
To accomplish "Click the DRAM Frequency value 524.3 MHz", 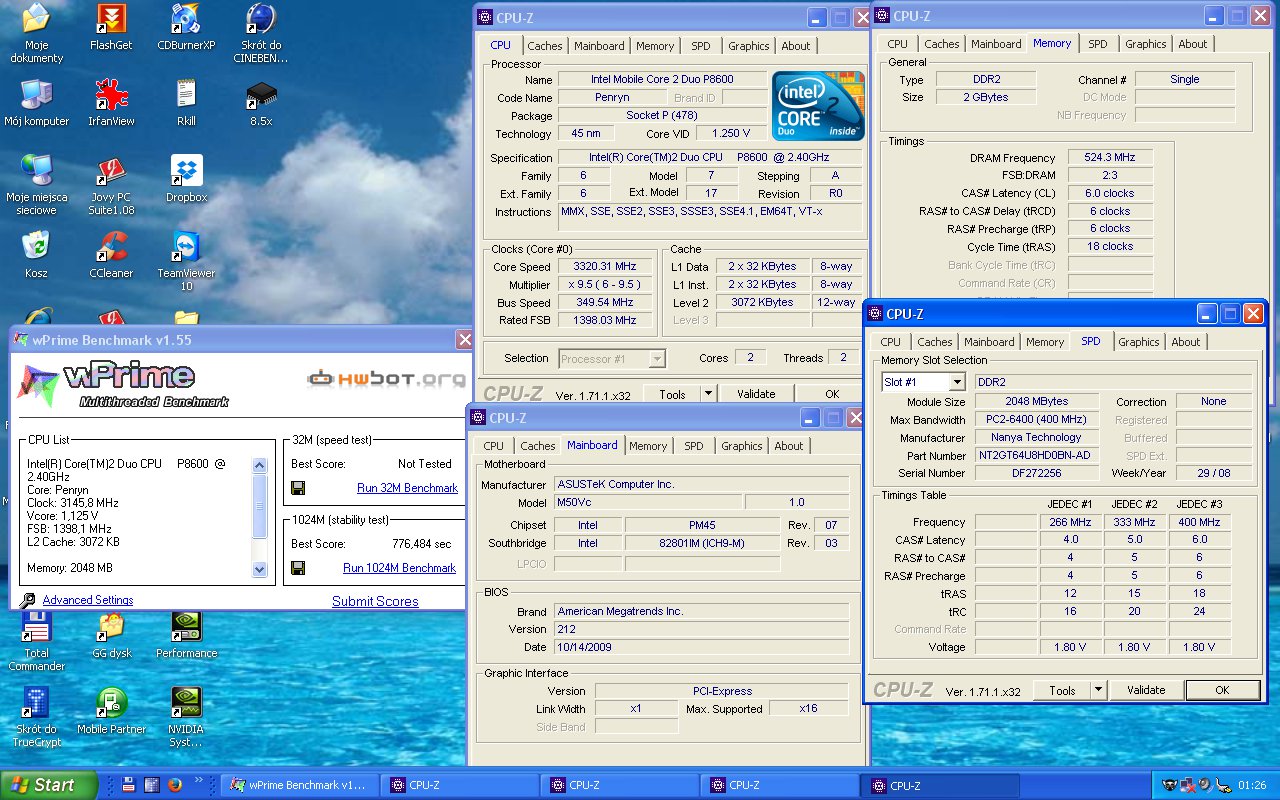I will tap(1110, 158).
